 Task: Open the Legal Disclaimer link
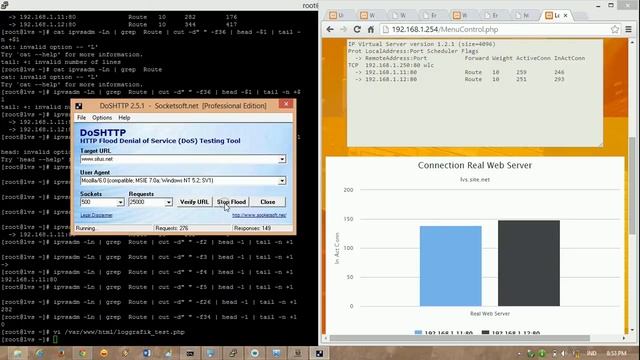tap(96, 215)
